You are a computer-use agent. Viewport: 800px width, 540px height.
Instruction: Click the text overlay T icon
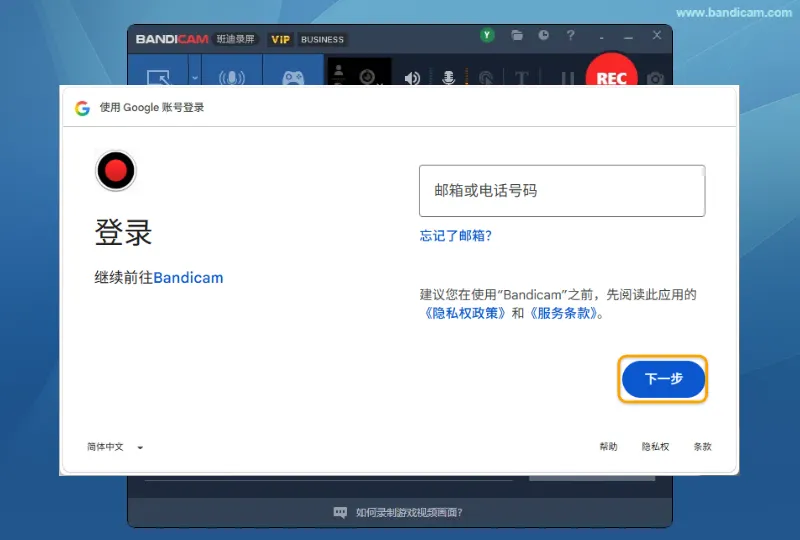click(x=521, y=78)
